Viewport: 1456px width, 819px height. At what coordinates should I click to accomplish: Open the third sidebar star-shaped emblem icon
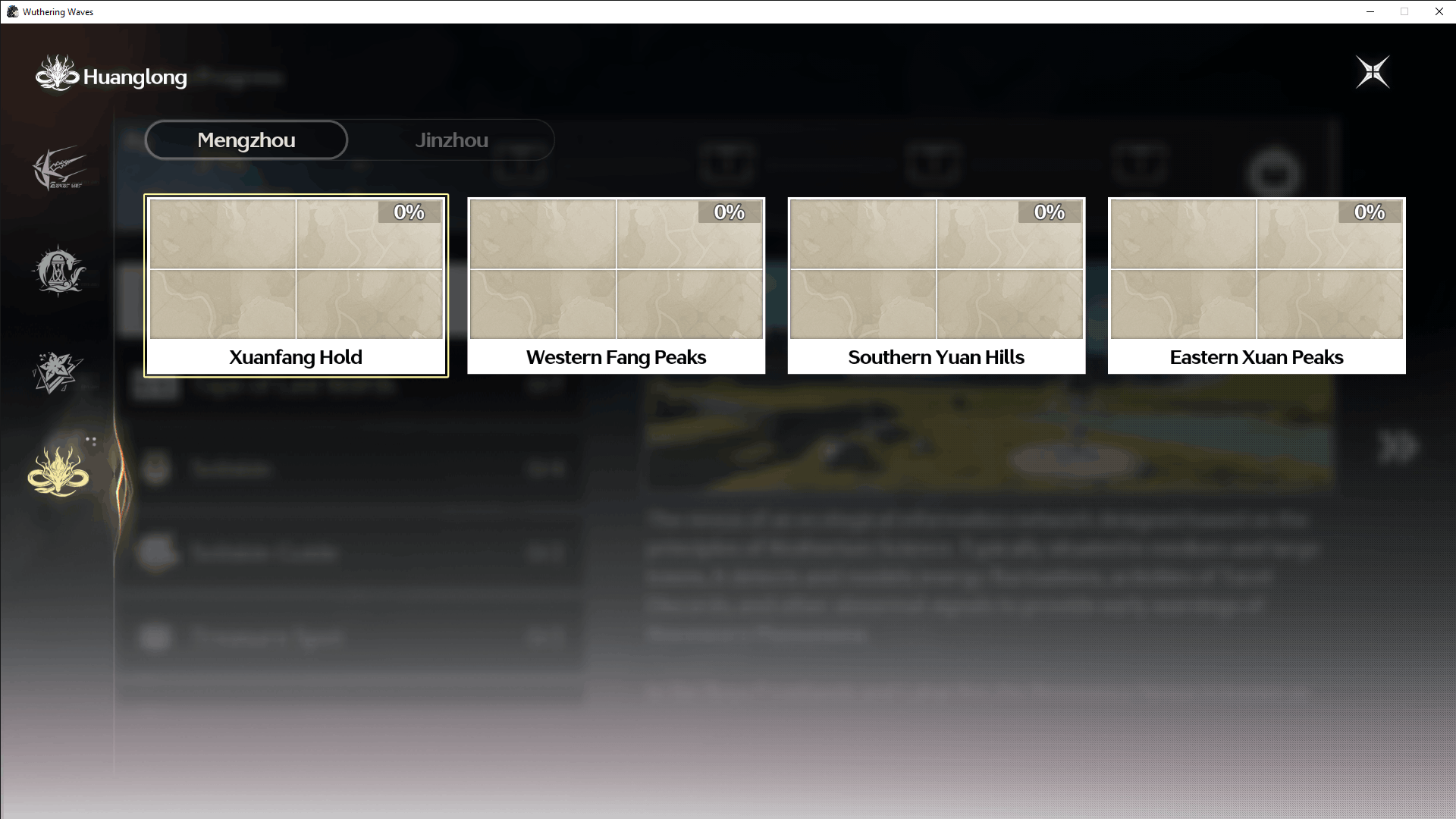point(58,372)
